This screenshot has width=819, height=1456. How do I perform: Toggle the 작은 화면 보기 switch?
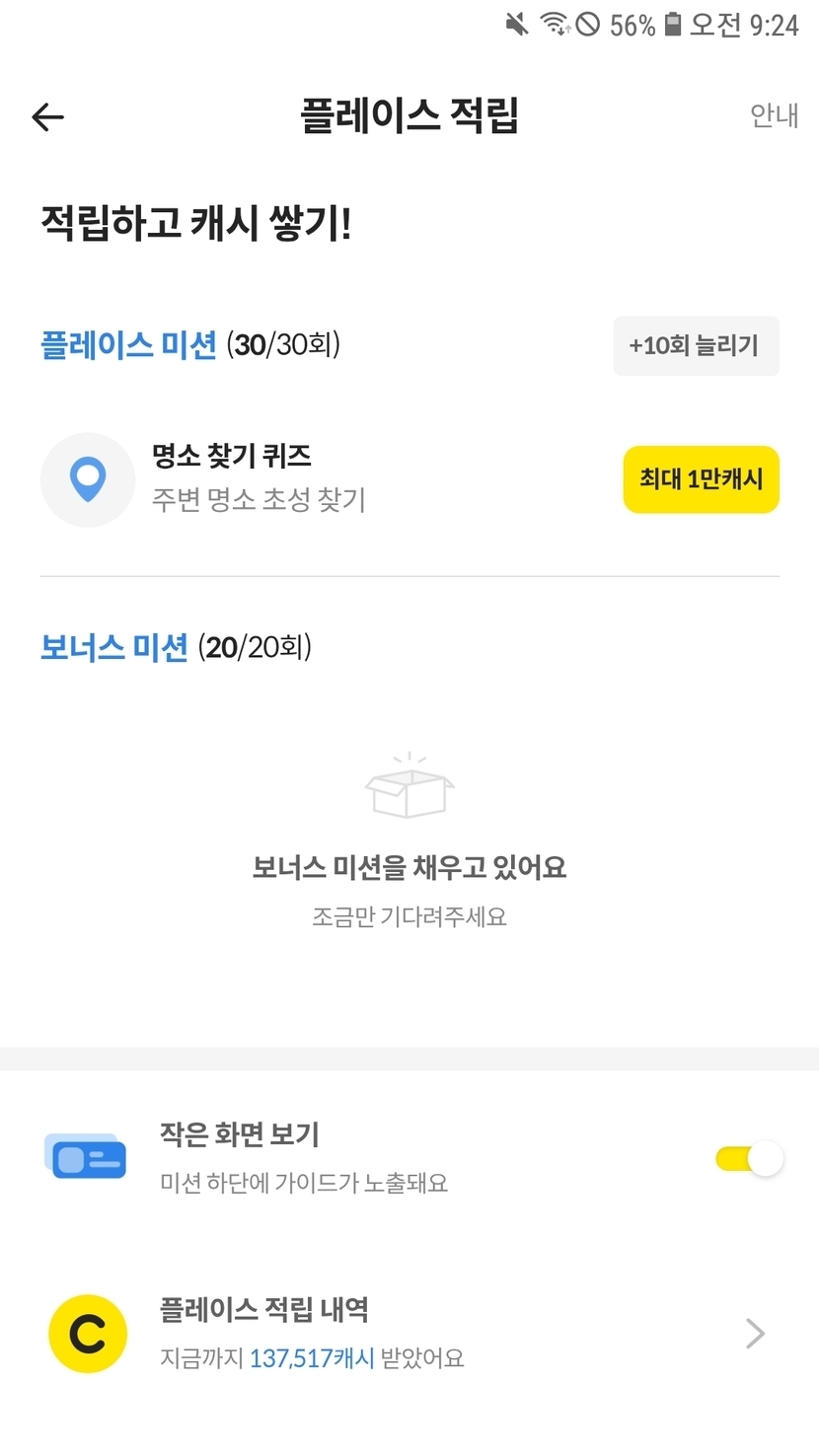(749, 1158)
